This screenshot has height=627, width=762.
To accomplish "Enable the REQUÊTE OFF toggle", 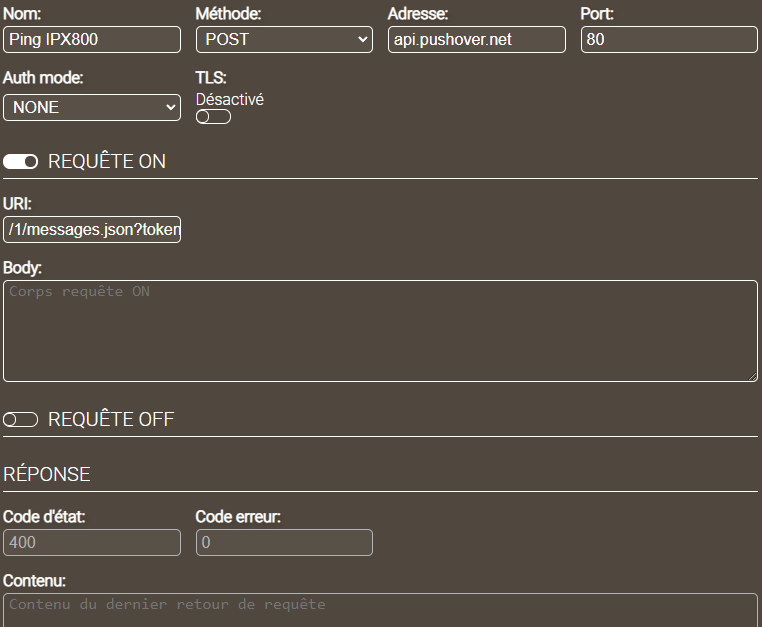I will (x=21, y=420).
